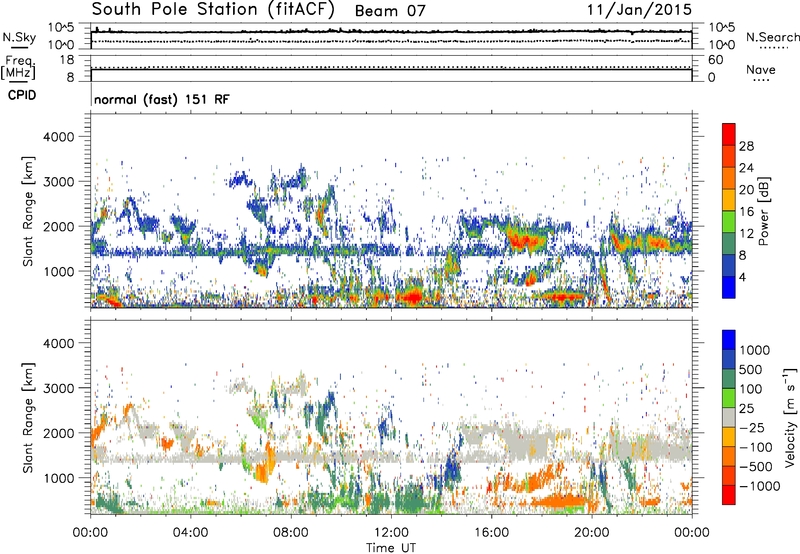
Task: Click 'Slant Range [km]' label of velocity panel
Action: point(28,417)
